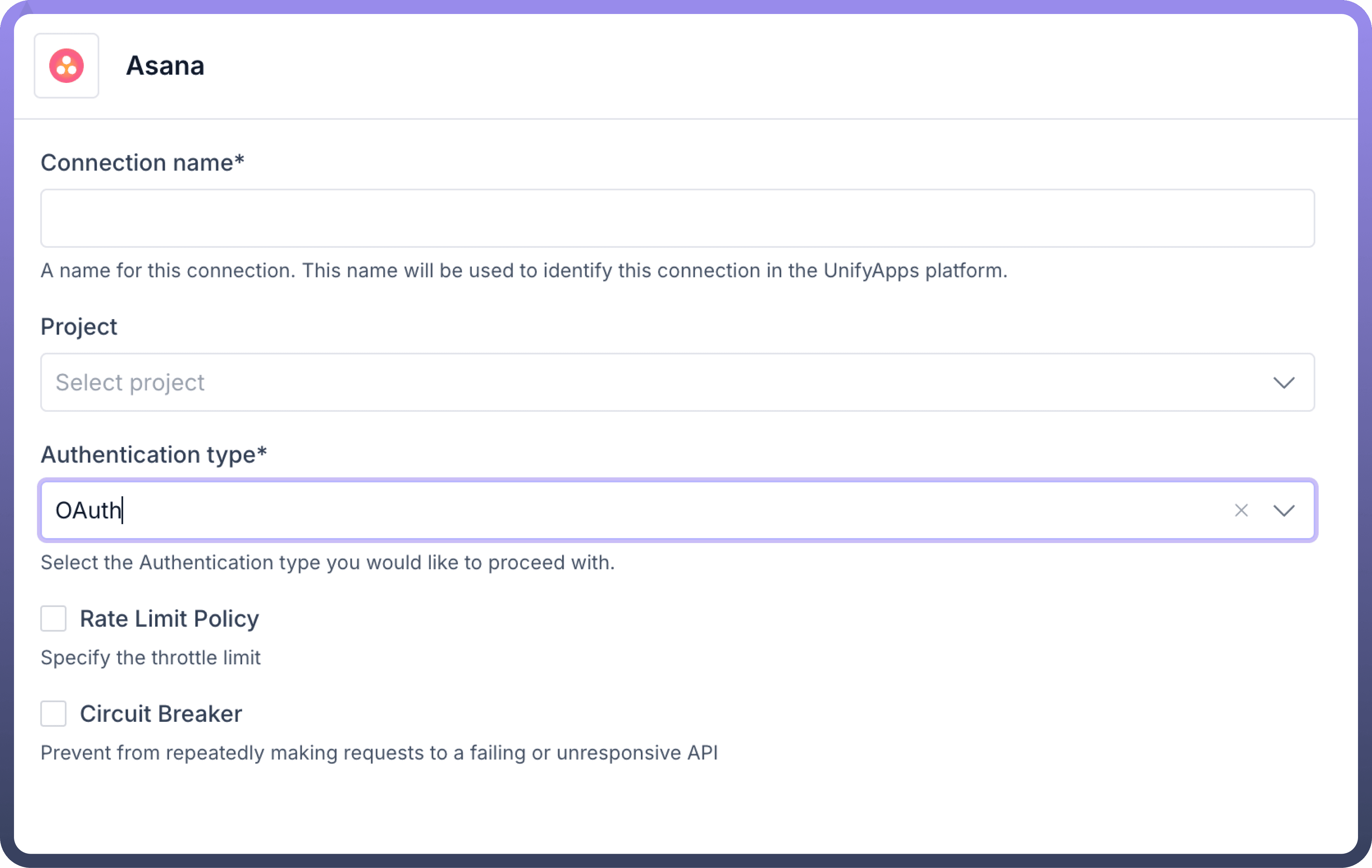Click the 'Select the Authentication type' help text
This screenshot has height=868, width=1372.
[328, 563]
